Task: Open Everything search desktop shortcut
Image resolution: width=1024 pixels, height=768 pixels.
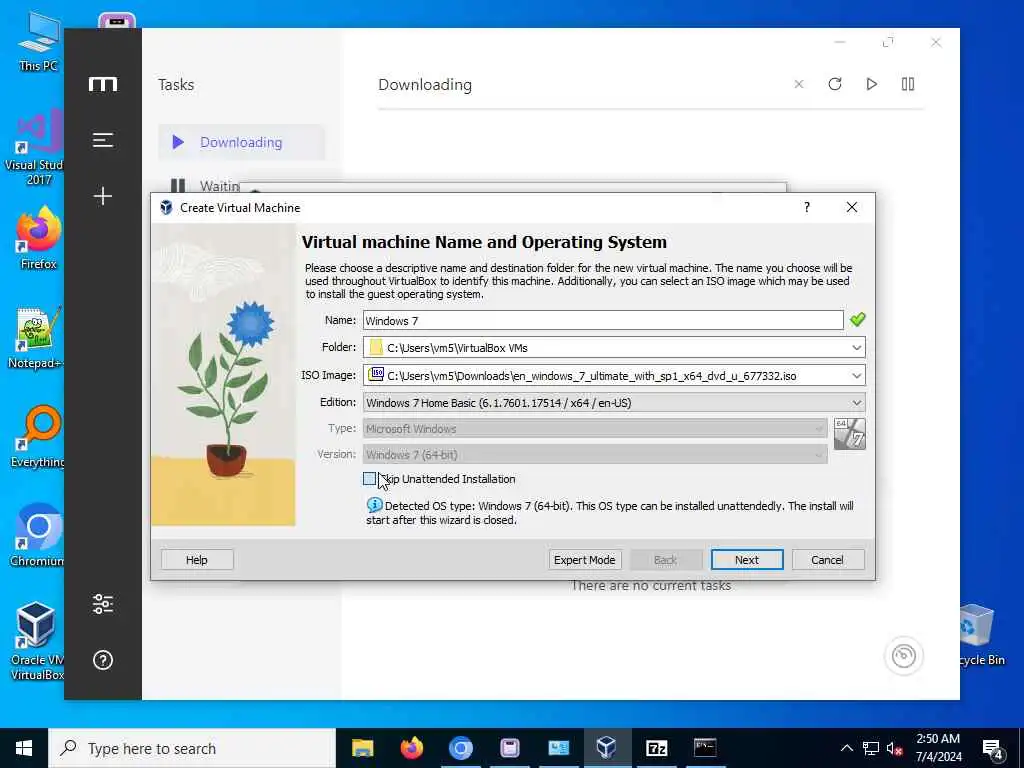Action: (38, 436)
